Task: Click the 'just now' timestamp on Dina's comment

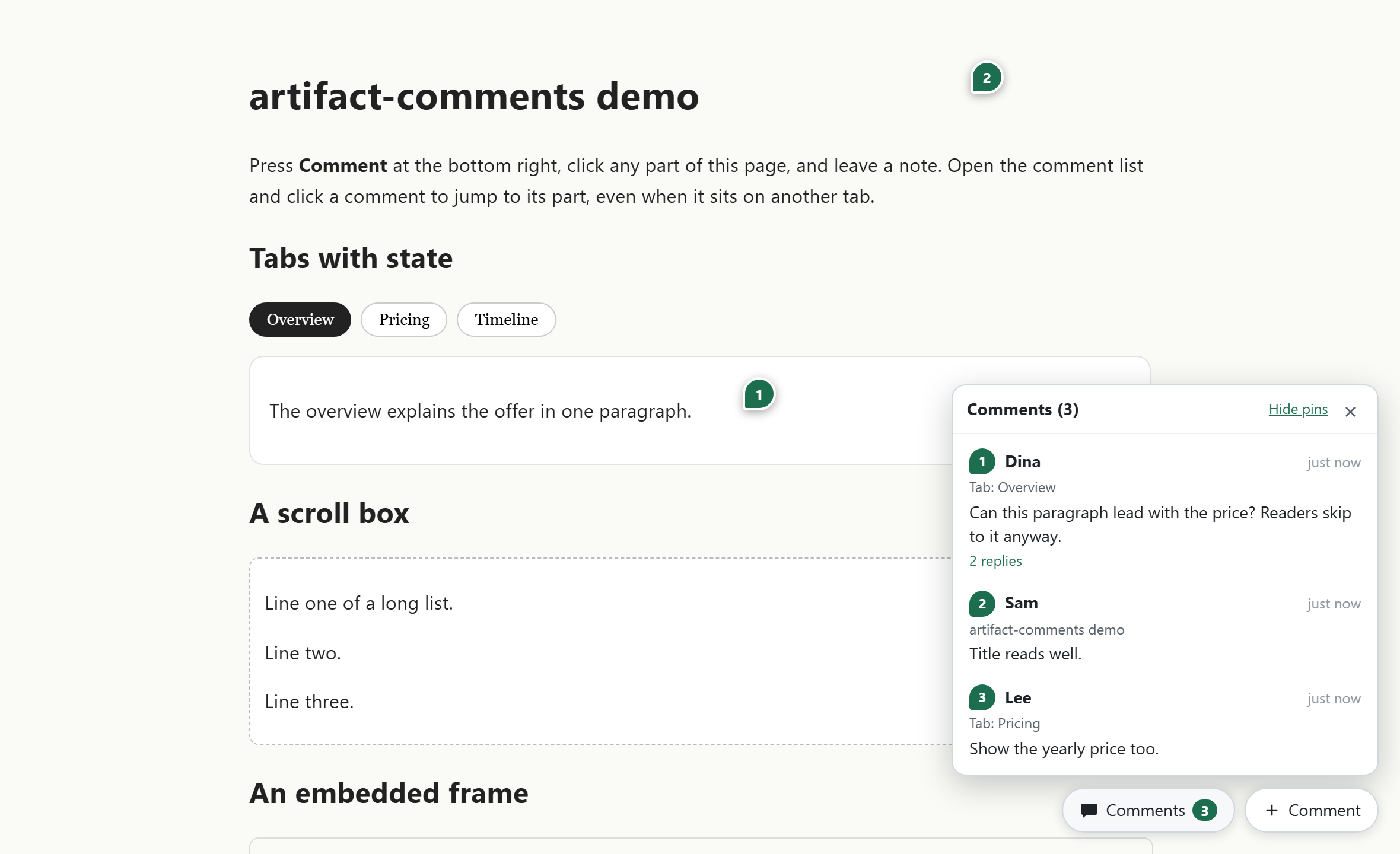Action: [1334, 463]
